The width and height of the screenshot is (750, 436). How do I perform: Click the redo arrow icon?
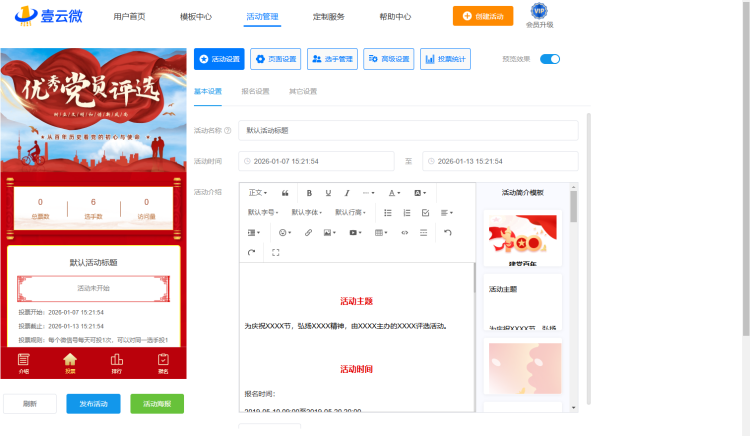pos(251,252)
